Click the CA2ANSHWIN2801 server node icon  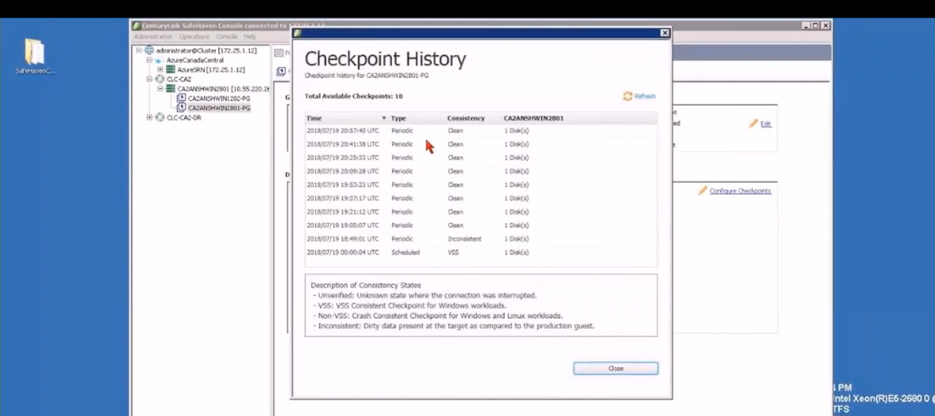171,88
